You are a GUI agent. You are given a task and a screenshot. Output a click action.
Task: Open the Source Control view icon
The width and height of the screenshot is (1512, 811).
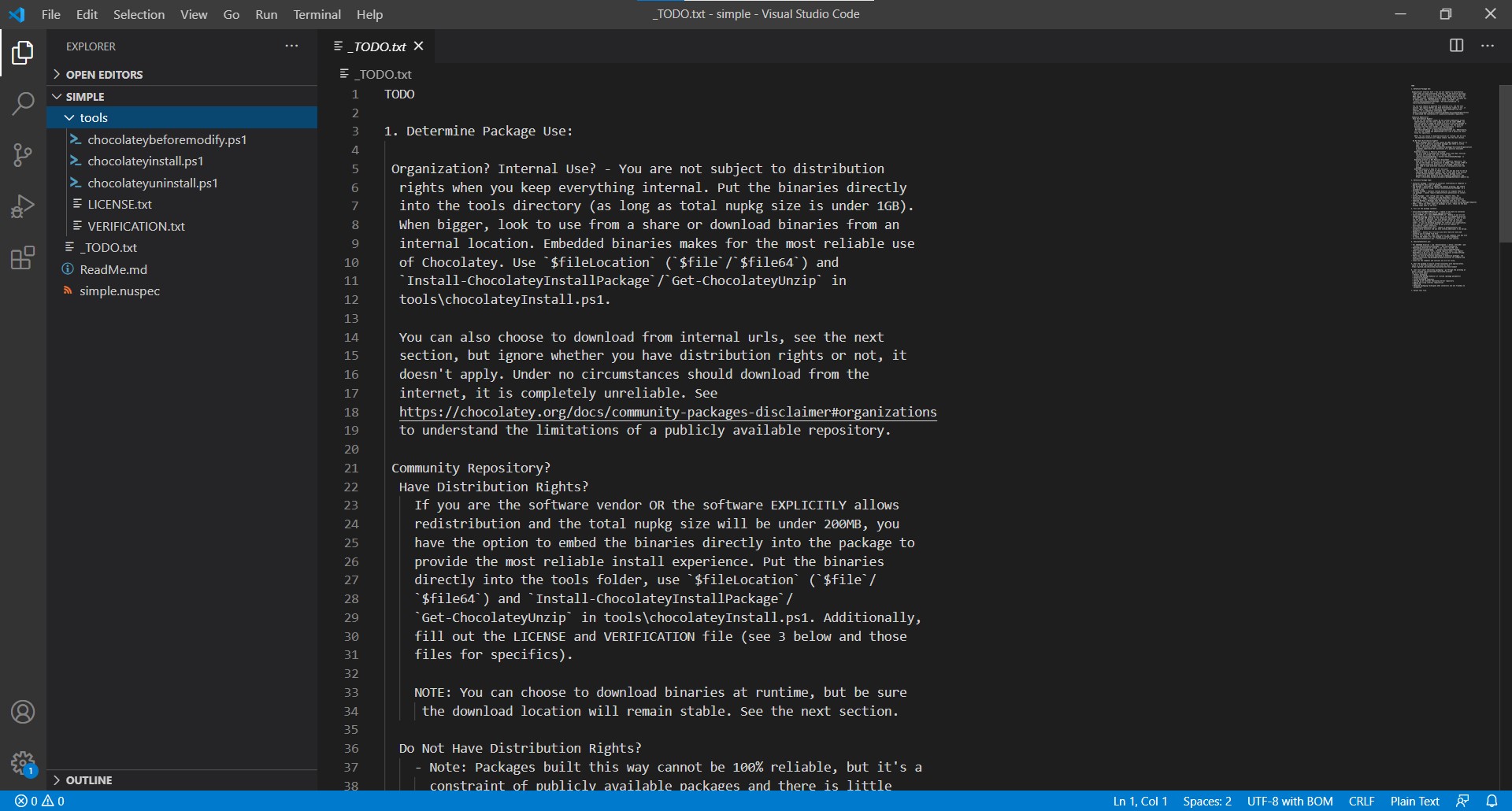pos(23,154)
